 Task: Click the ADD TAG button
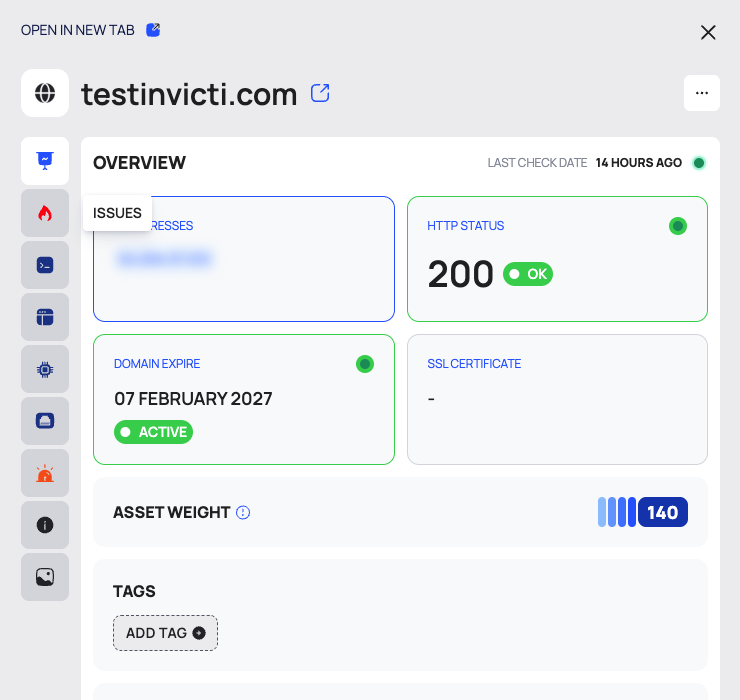pyautogui.click(x=165, y=633)
